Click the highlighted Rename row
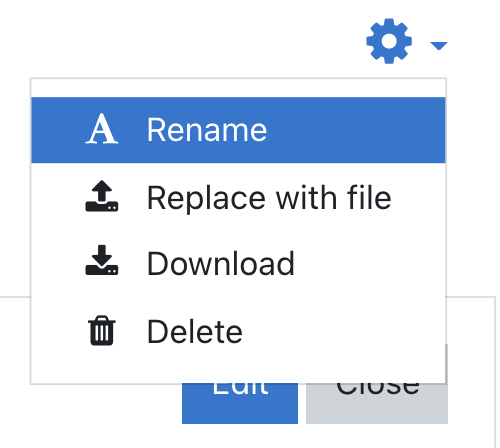The width and height of the screenshot is (500, 448). coord(238,130)
